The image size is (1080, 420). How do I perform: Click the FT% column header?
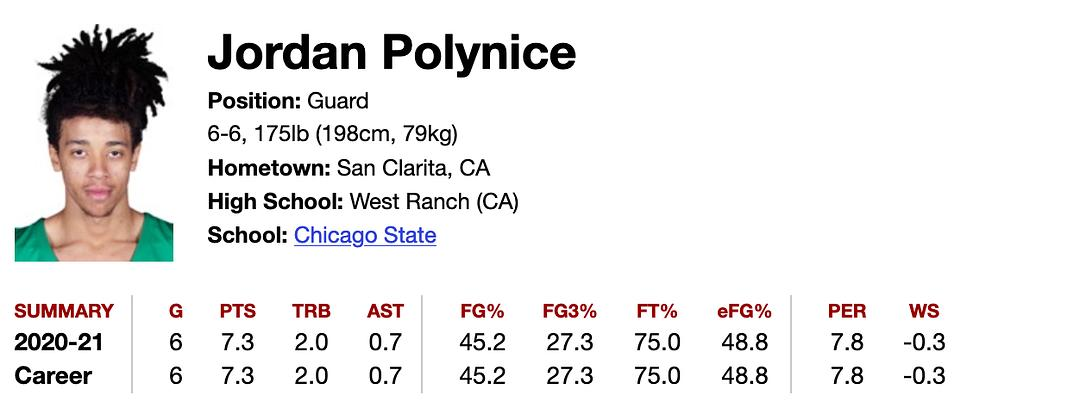click(x=657, y=311)
